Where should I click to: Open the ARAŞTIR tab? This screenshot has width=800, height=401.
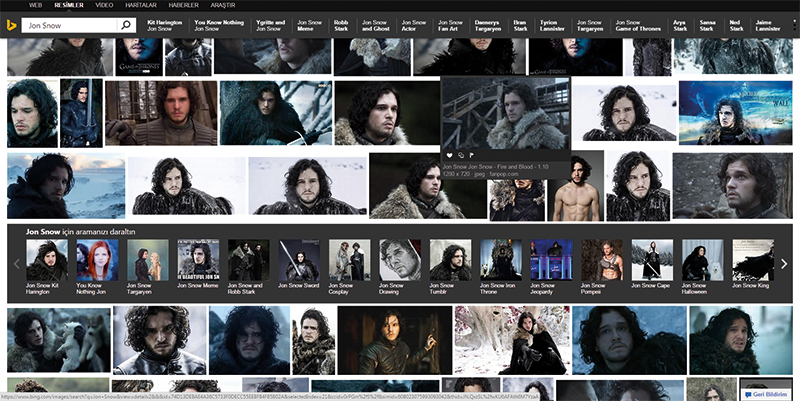coord(223,5)
